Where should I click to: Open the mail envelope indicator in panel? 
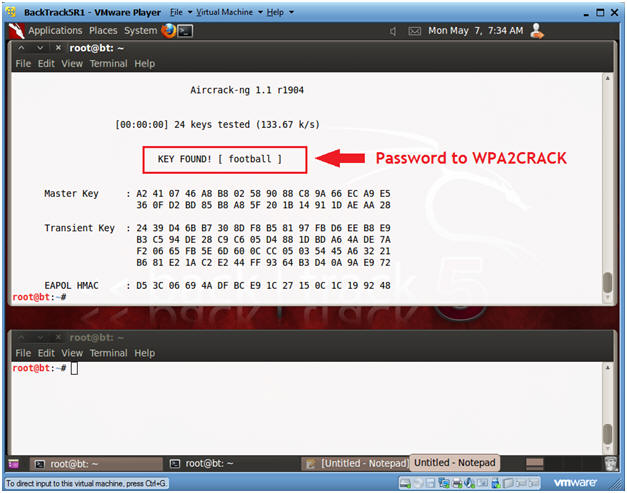click(415, 31)
